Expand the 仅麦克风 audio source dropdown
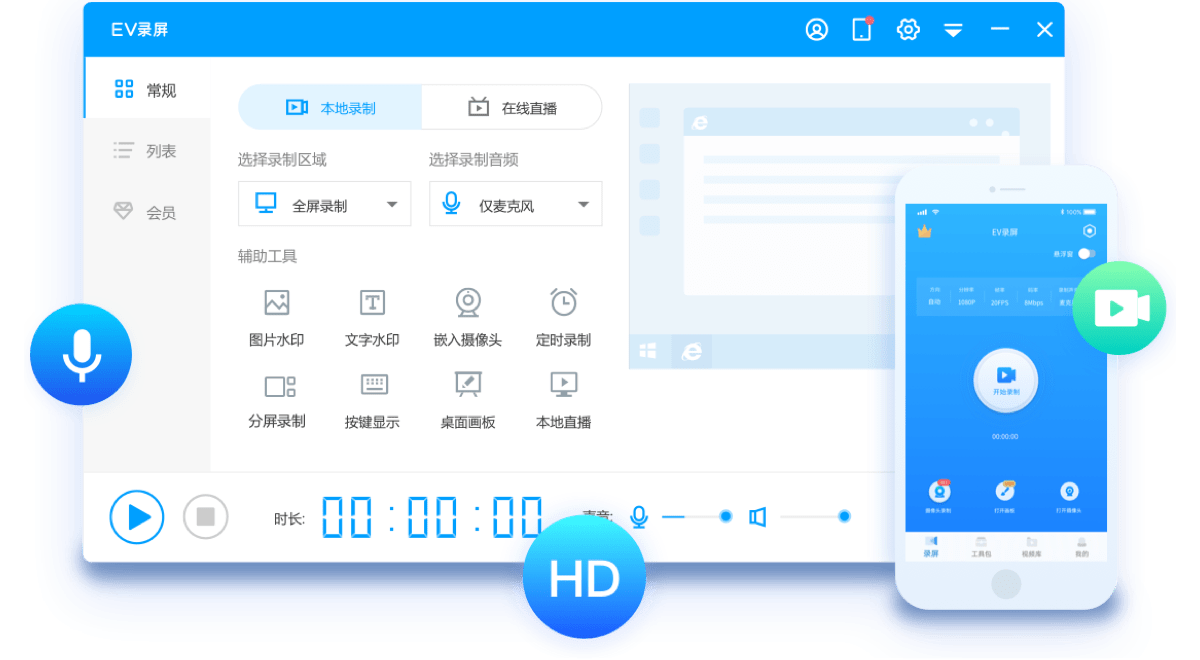 point(515,204)
